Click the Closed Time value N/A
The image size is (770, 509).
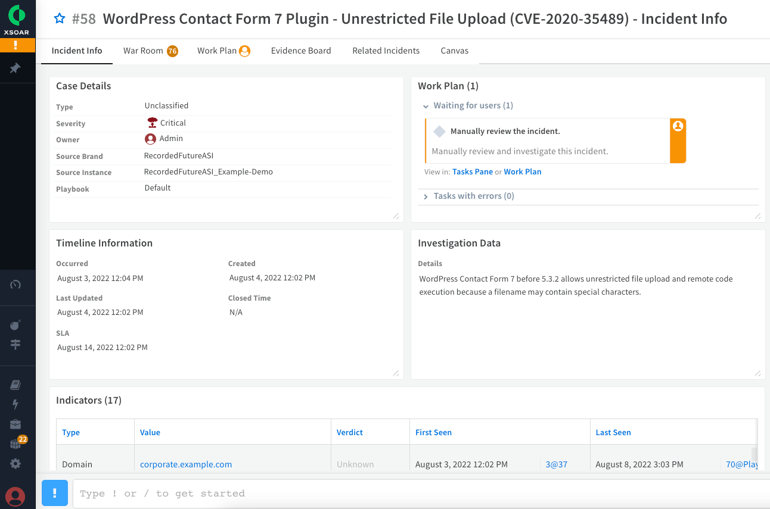pyautogui.click(x=236, y=312)
